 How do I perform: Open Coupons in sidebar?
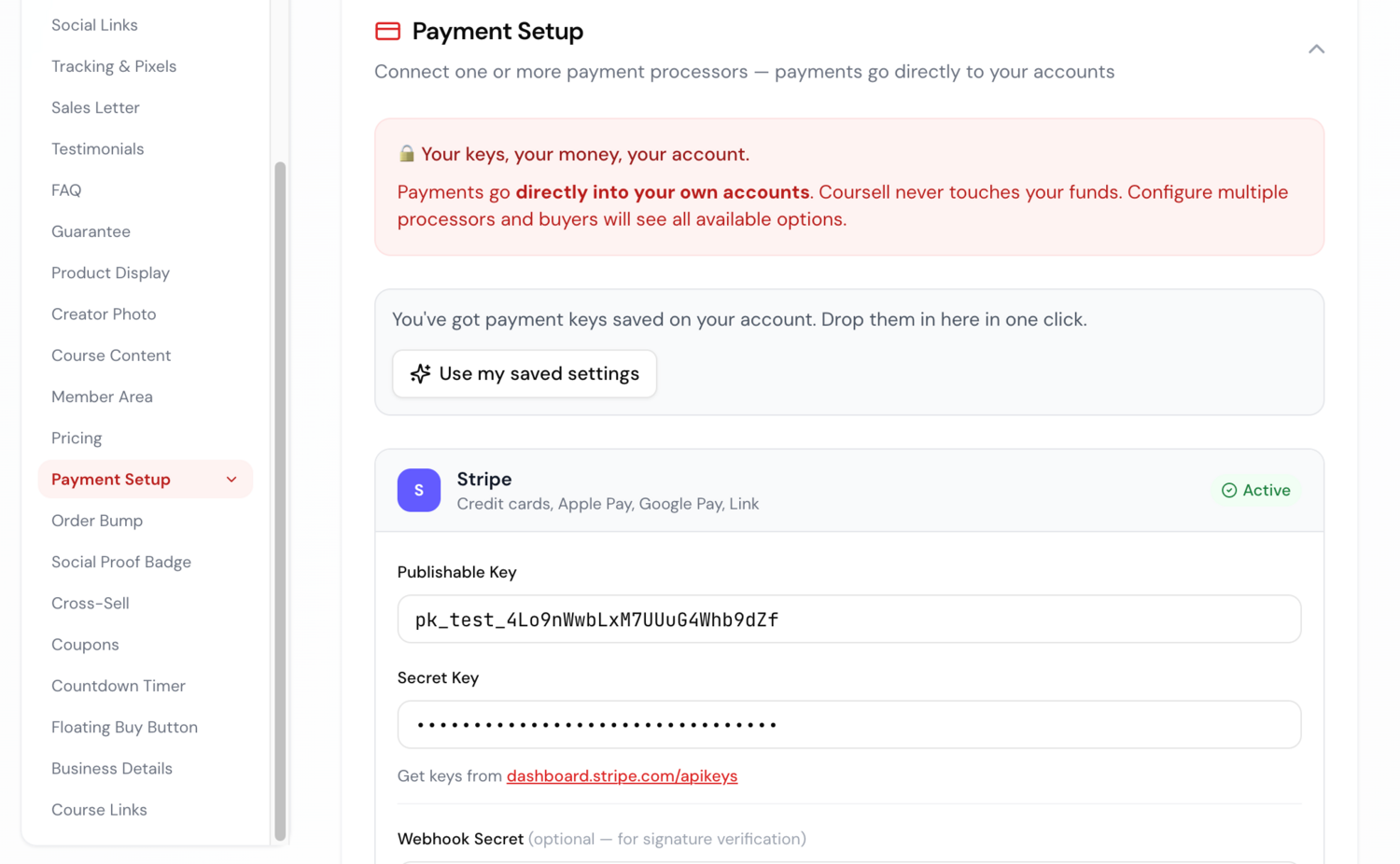[85, 645]
